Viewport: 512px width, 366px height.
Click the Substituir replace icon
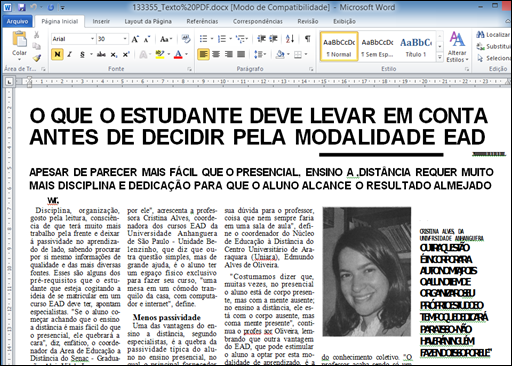(x=481, y=46)
